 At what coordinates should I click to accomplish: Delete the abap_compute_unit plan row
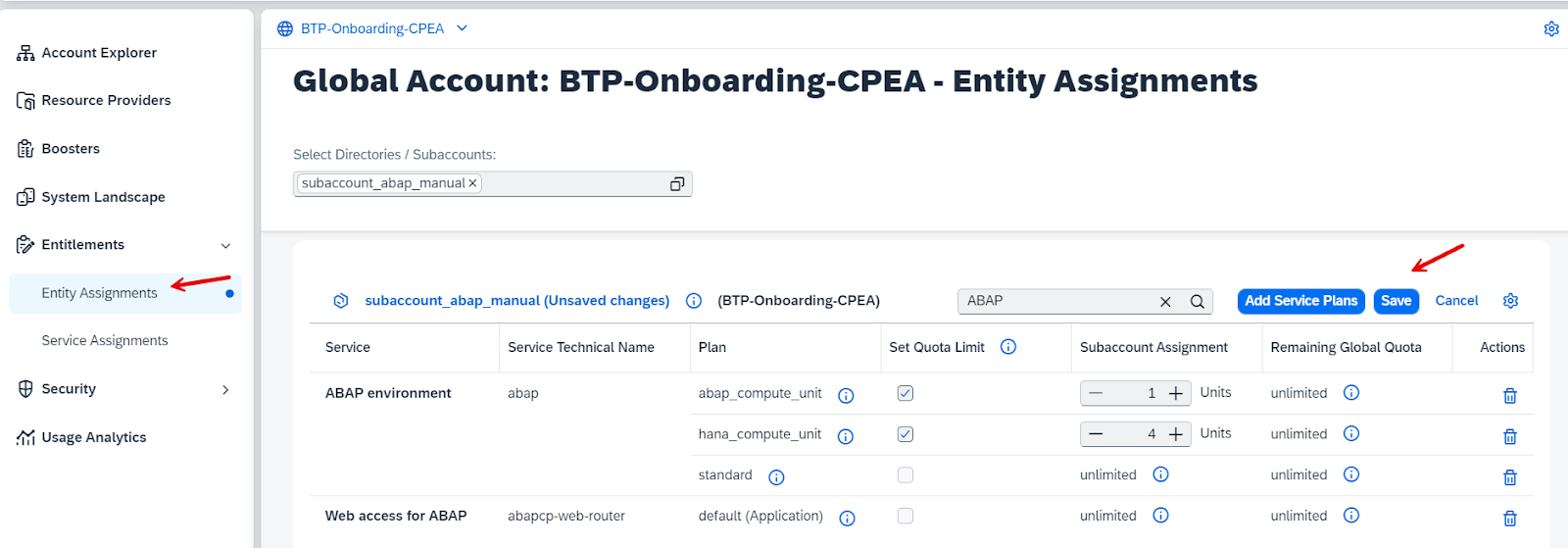click(x=1509, y=395)
